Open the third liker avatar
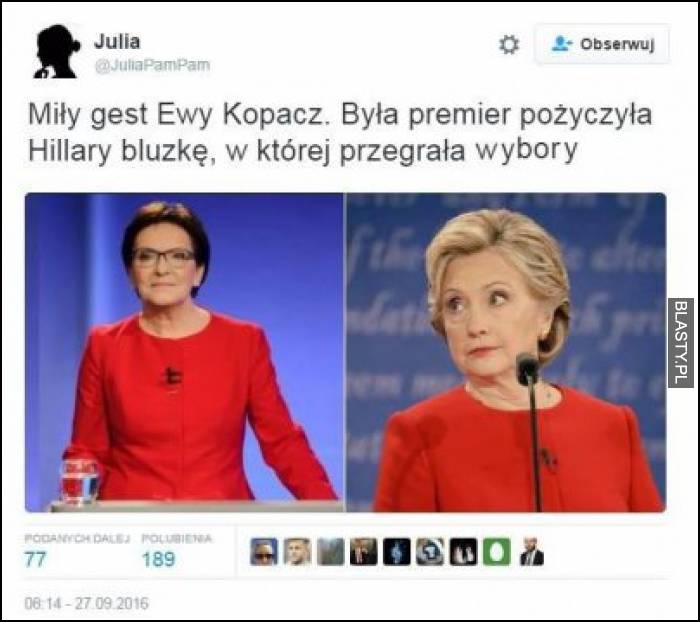The width and height of the screenshot is (700, 622). click(x=331, y=551)
